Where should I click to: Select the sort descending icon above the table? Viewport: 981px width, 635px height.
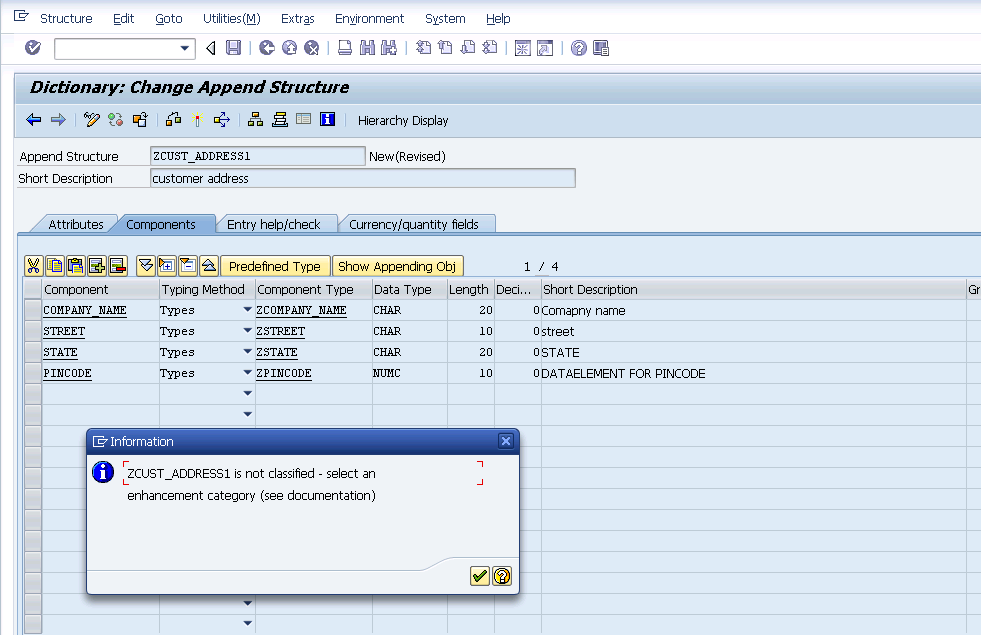(x=145, y=265)
